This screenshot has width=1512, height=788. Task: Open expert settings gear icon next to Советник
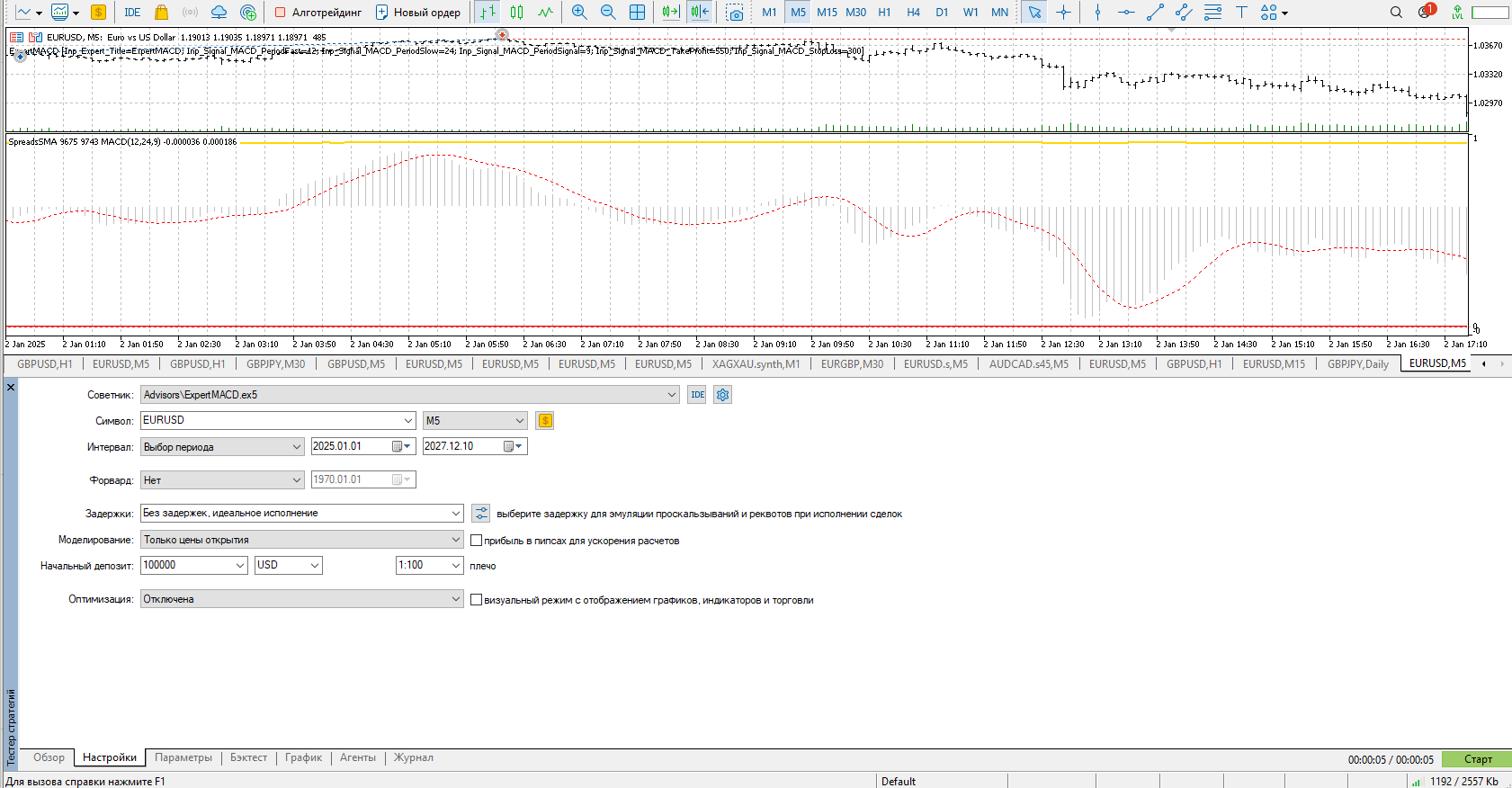tap(723, 395)
